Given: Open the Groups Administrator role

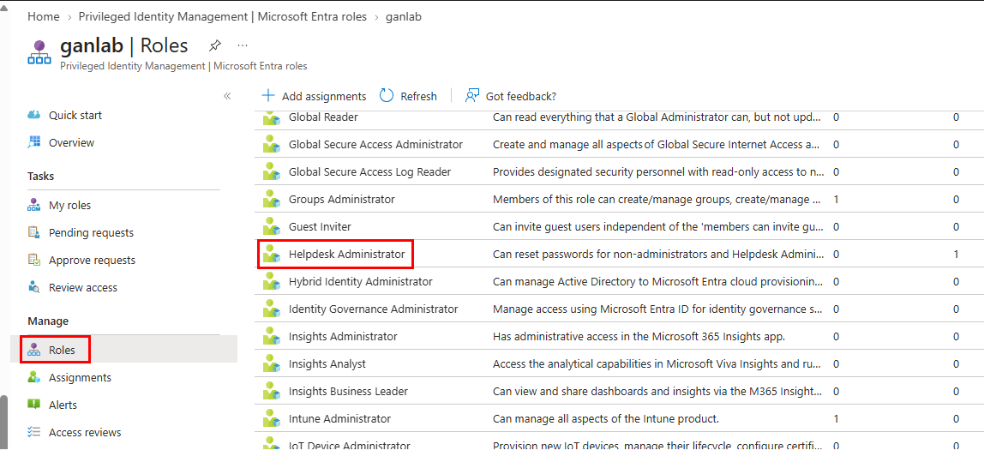Looking at the screenshot, I should 342,199.
